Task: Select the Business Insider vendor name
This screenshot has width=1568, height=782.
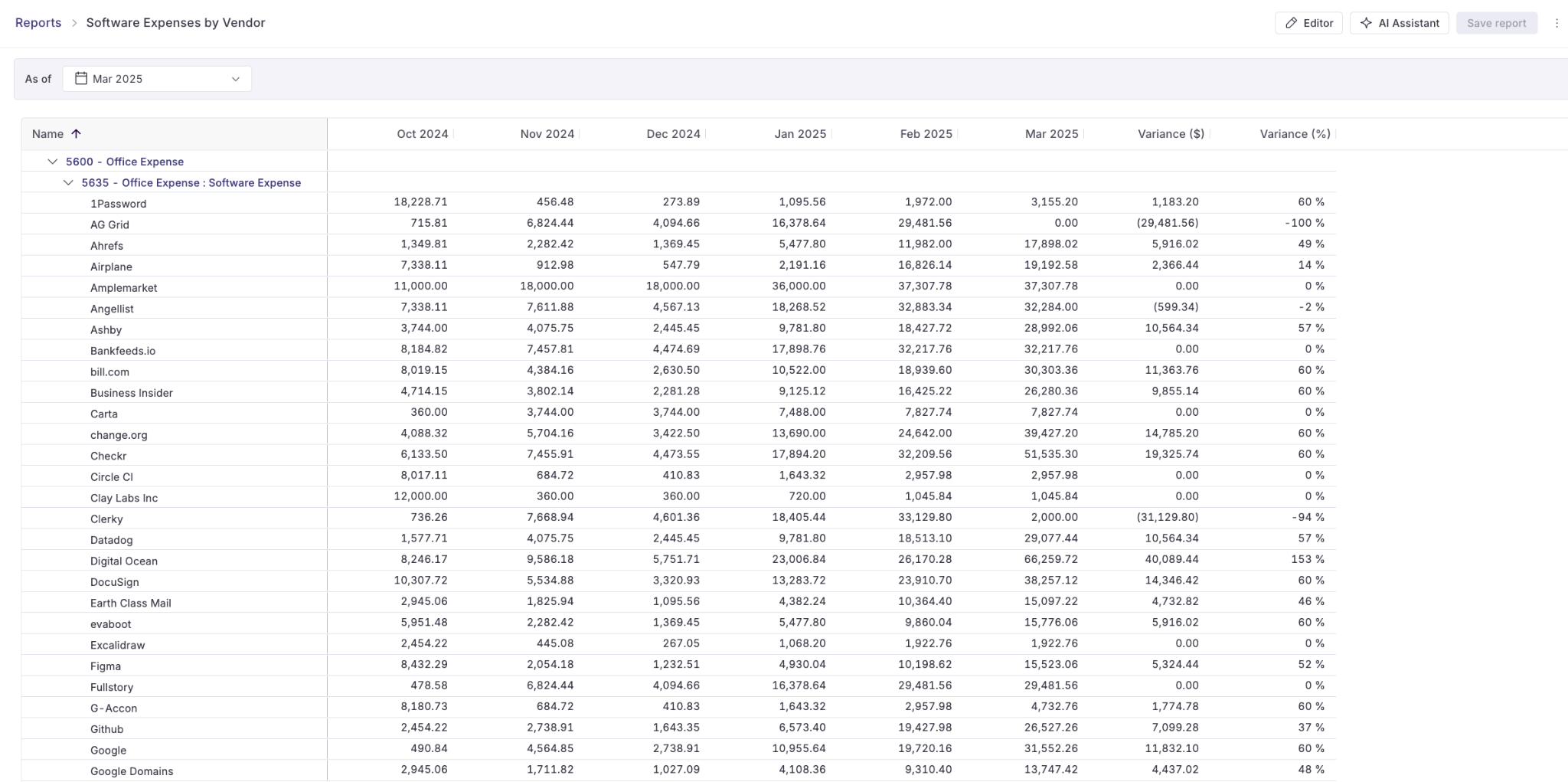Action: [132, 393]
